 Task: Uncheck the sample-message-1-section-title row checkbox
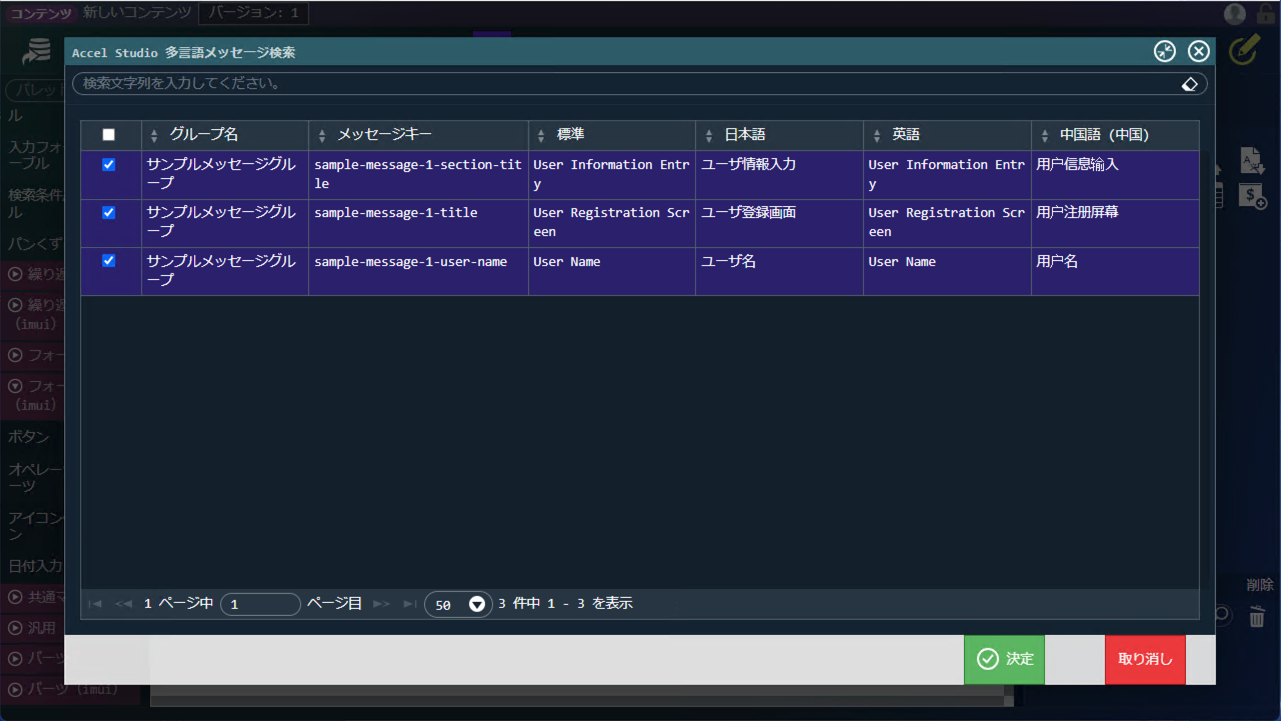click(x=109, y=165)
